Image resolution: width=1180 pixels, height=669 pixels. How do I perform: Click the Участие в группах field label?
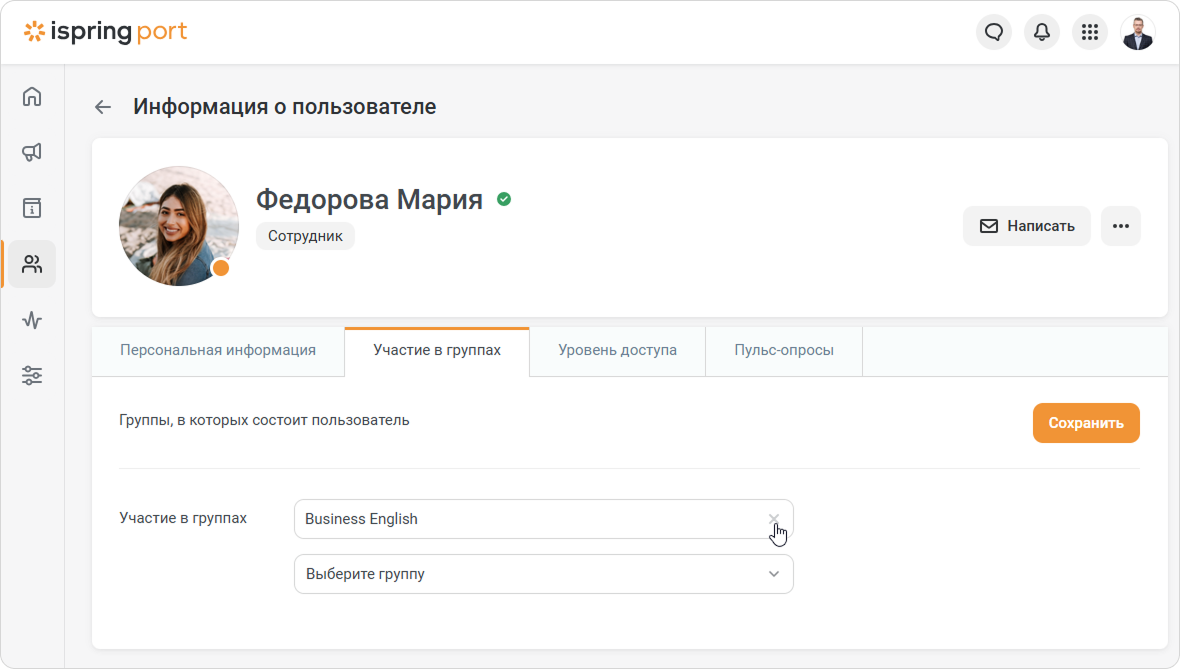[183, 518]
